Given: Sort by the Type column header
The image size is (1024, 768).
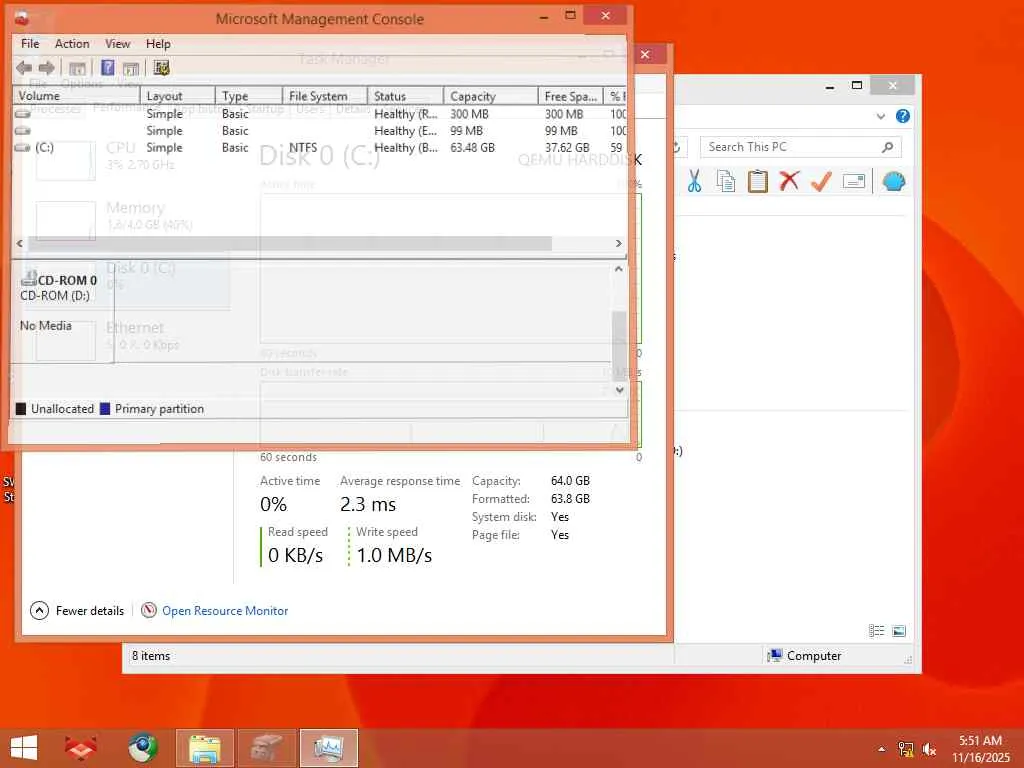Looking at the screenshot, I should point(249,96).
